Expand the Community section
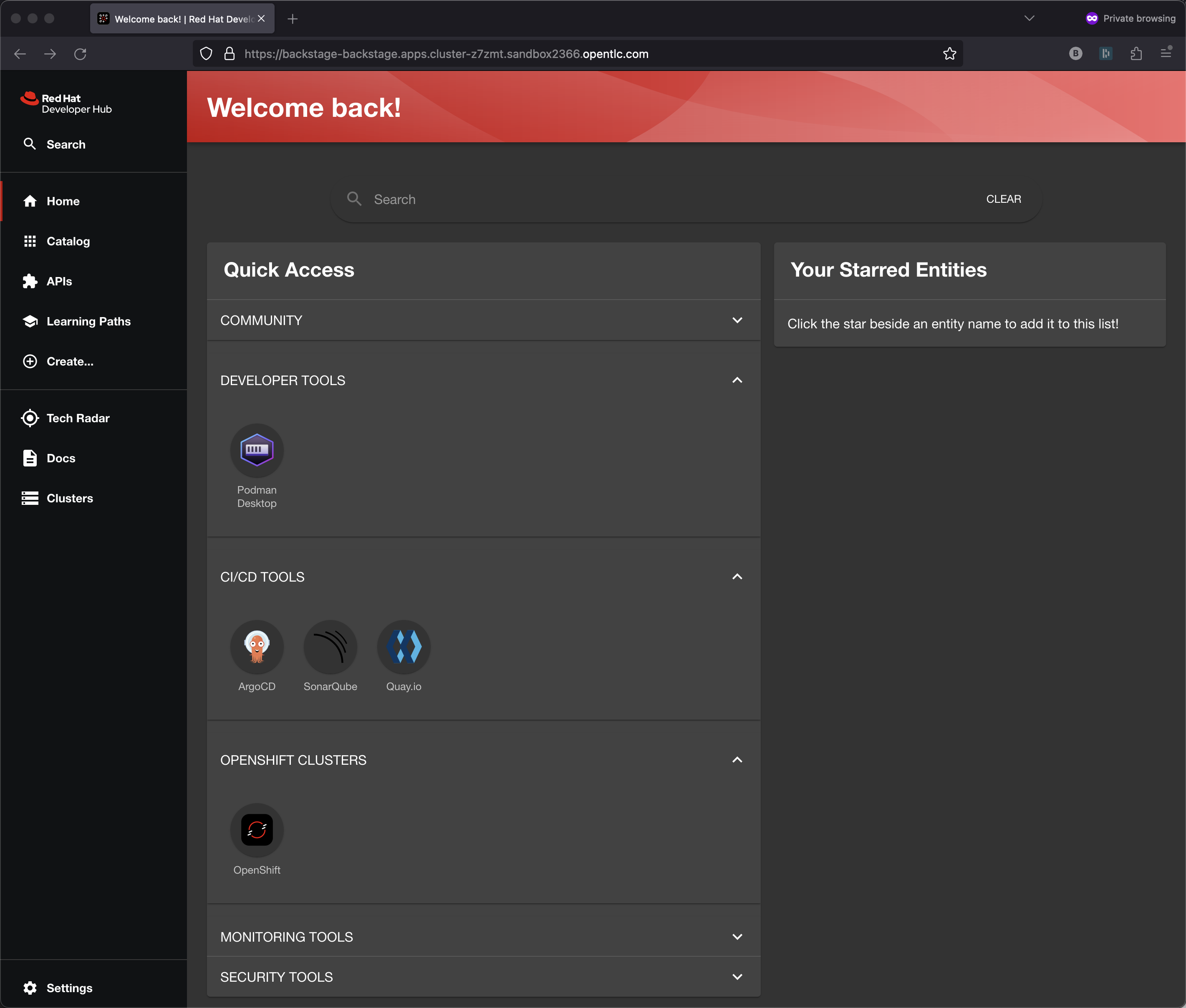 (737, 320)
